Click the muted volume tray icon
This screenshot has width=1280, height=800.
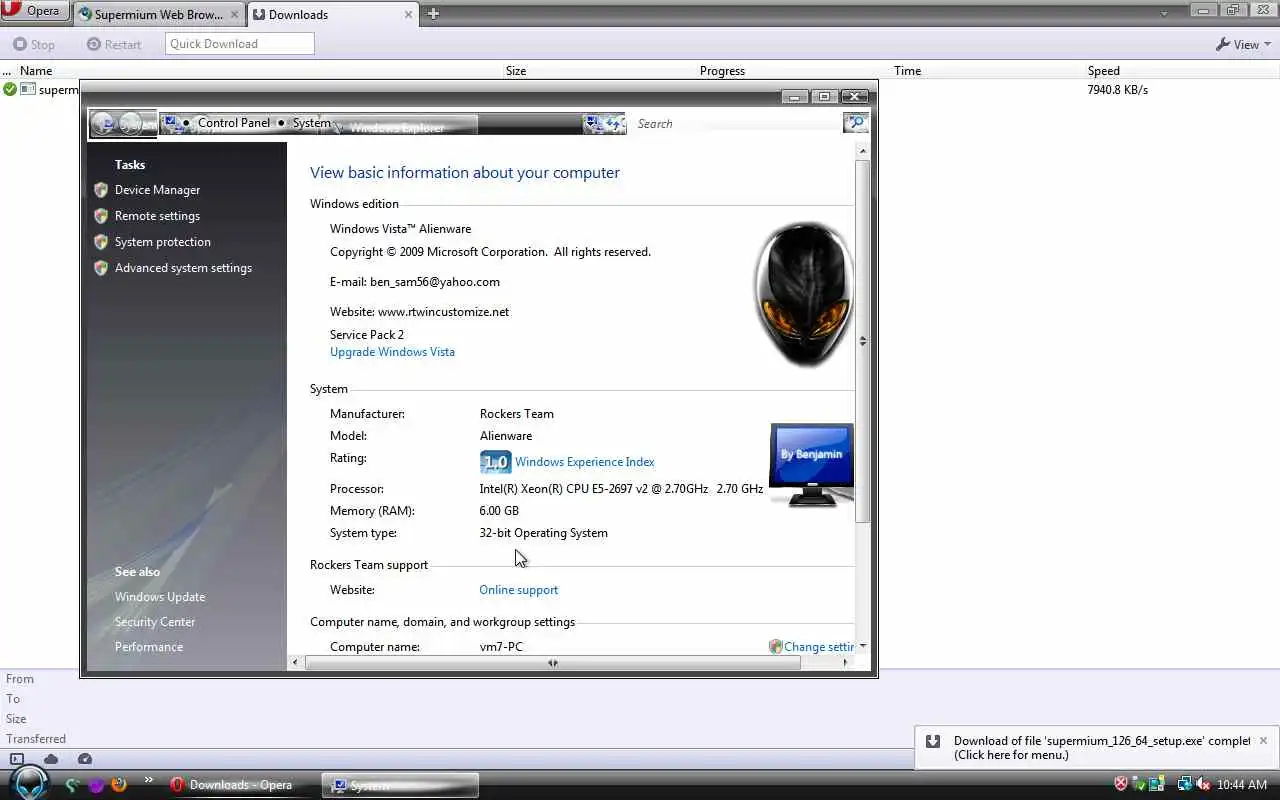pyautogui.click(x=1203, y=785)
